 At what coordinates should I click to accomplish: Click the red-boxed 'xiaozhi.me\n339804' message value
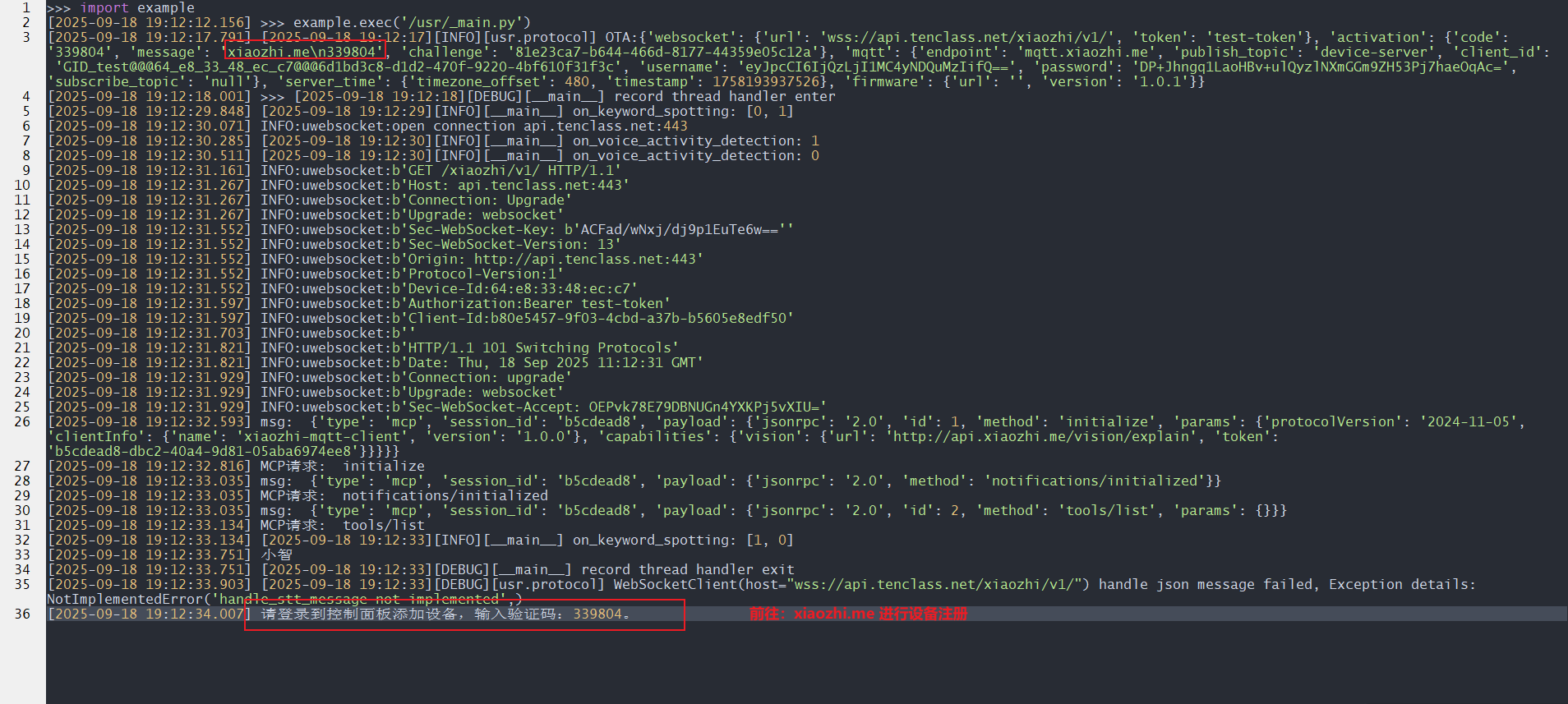(x=305, y=52)
